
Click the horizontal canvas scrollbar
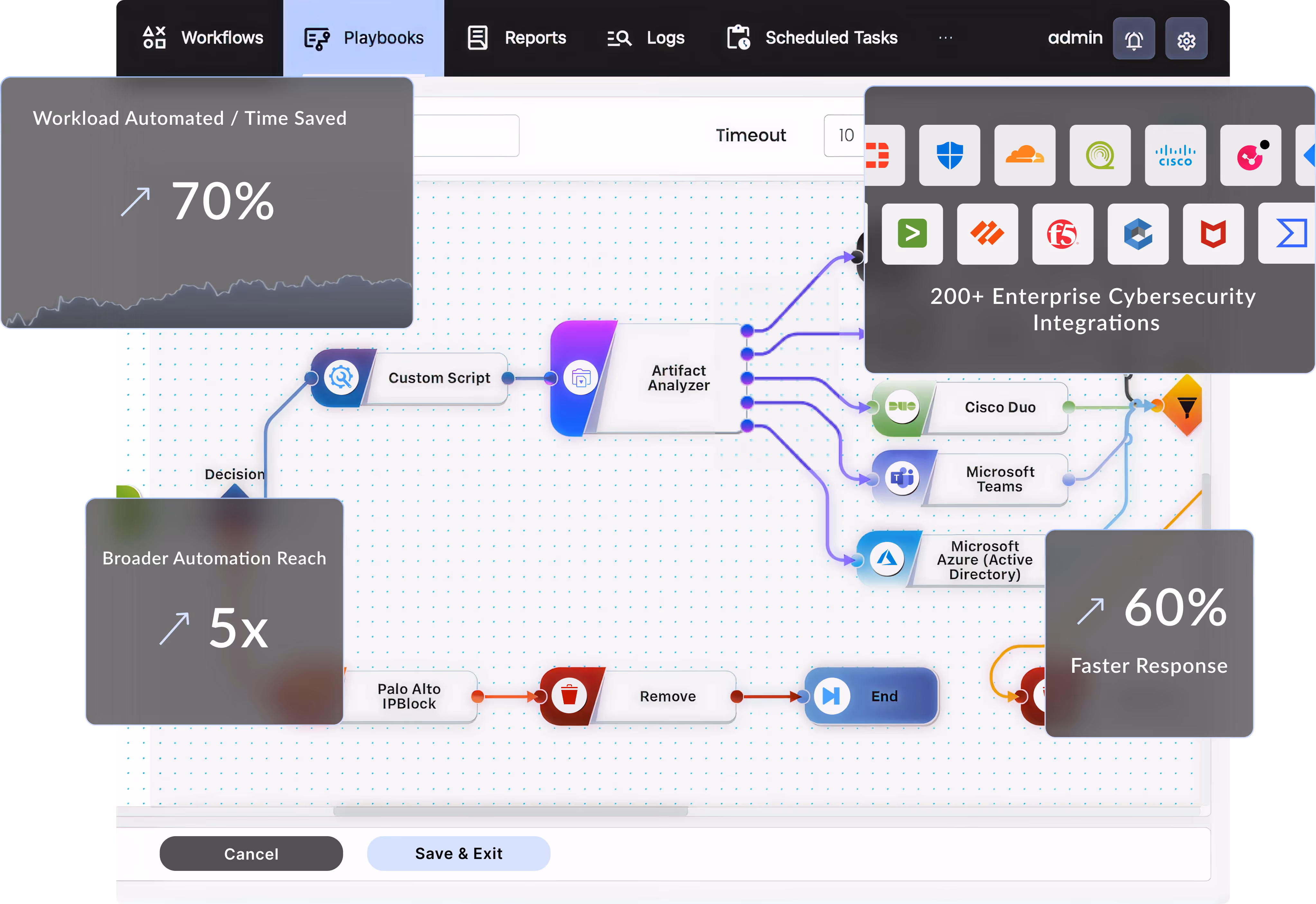(x=510, y=811)
